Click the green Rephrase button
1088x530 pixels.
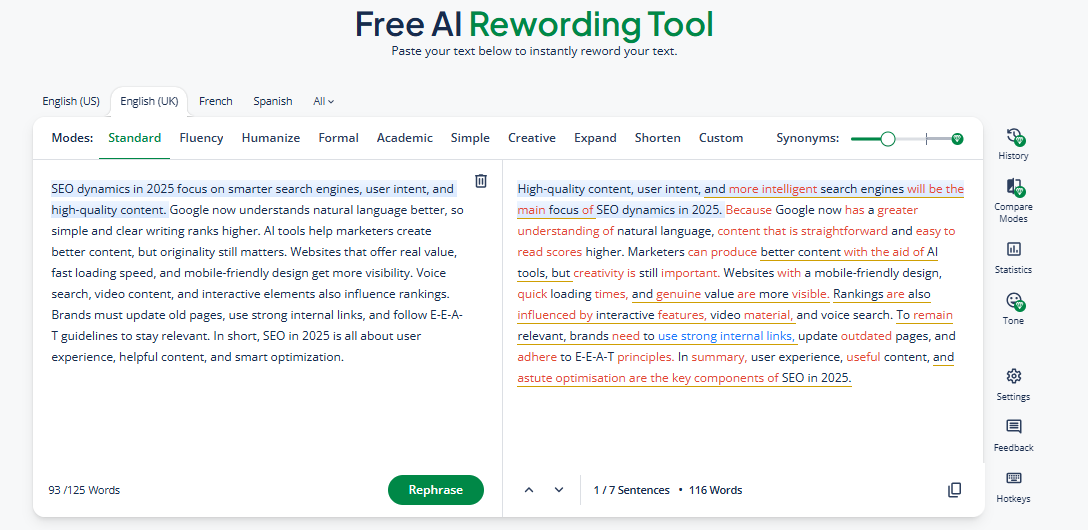pyautogui.click(x=436, y=490)
